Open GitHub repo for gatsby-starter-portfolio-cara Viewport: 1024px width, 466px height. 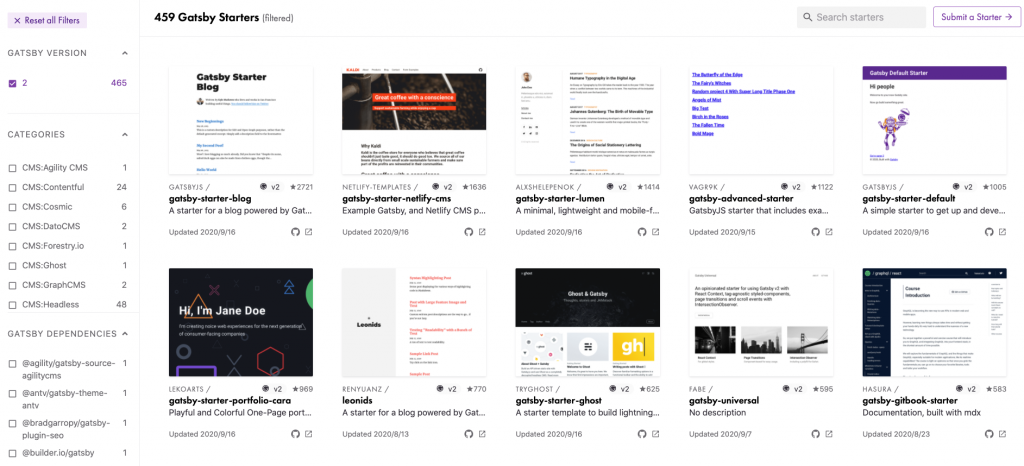point(295,433)
